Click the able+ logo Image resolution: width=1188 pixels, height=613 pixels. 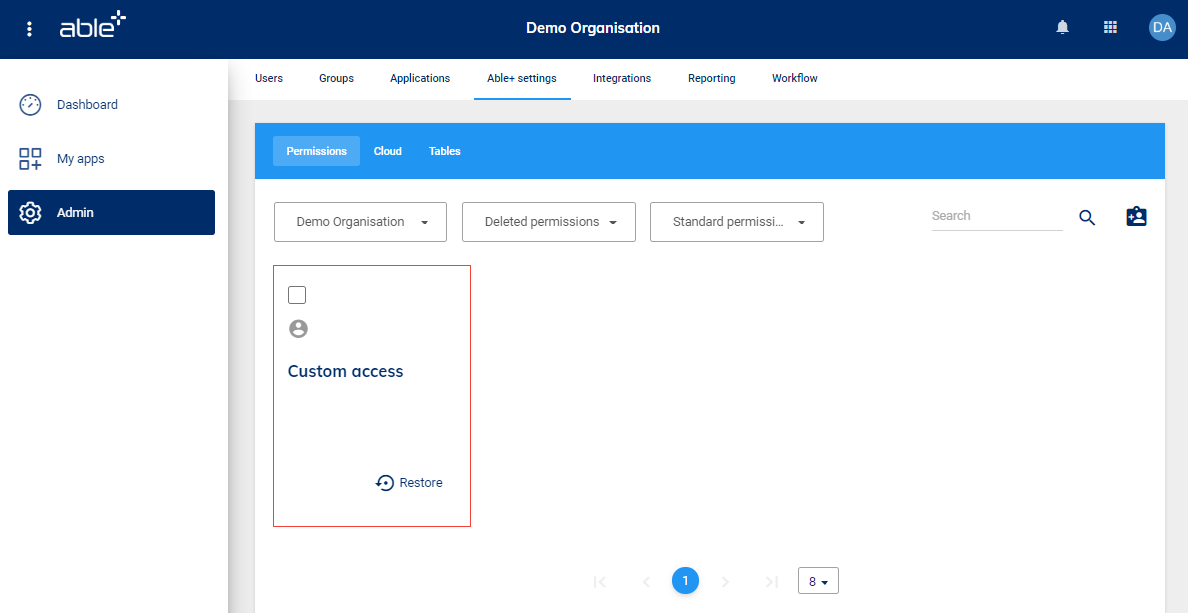92,27
